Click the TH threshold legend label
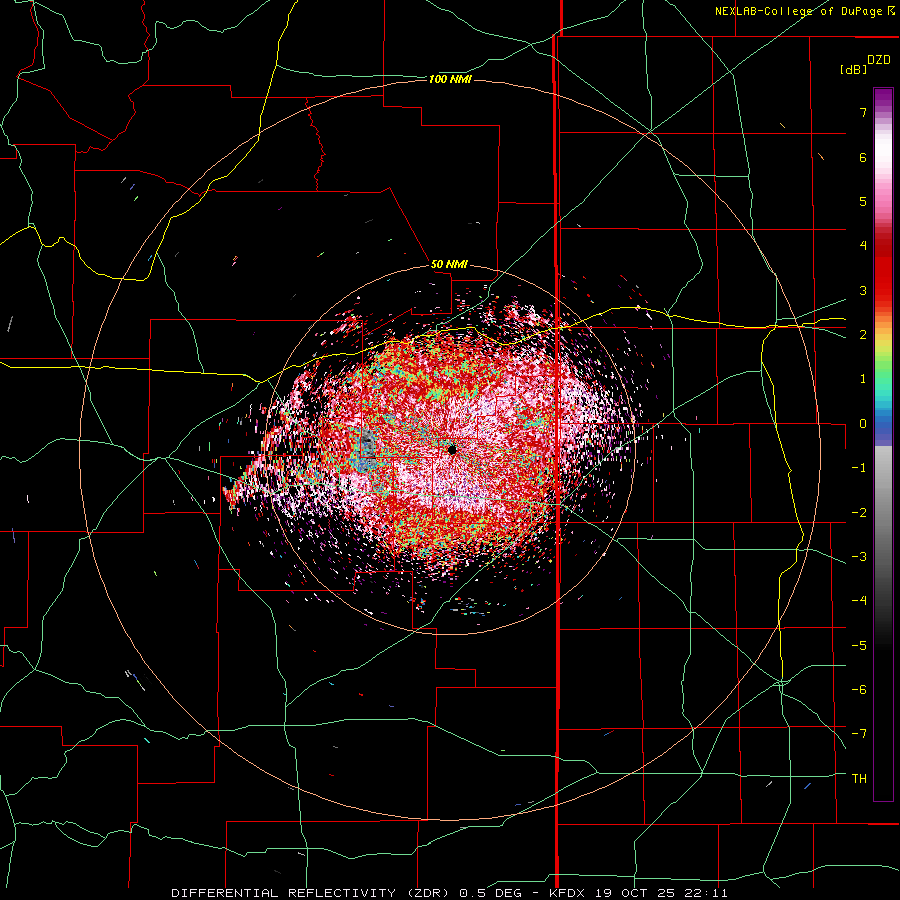This screenshot has height=900, width=900. (859, 779)
